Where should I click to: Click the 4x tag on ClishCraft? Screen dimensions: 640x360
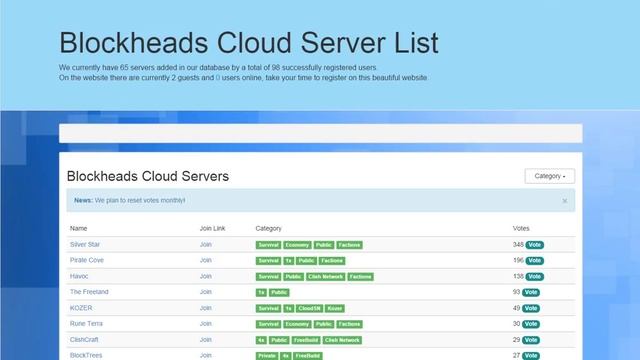261,340
